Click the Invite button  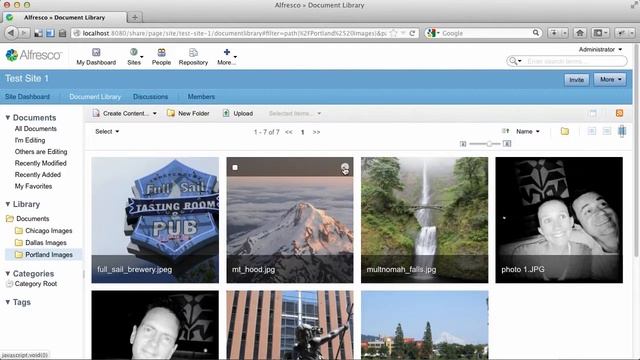point(576,80)
